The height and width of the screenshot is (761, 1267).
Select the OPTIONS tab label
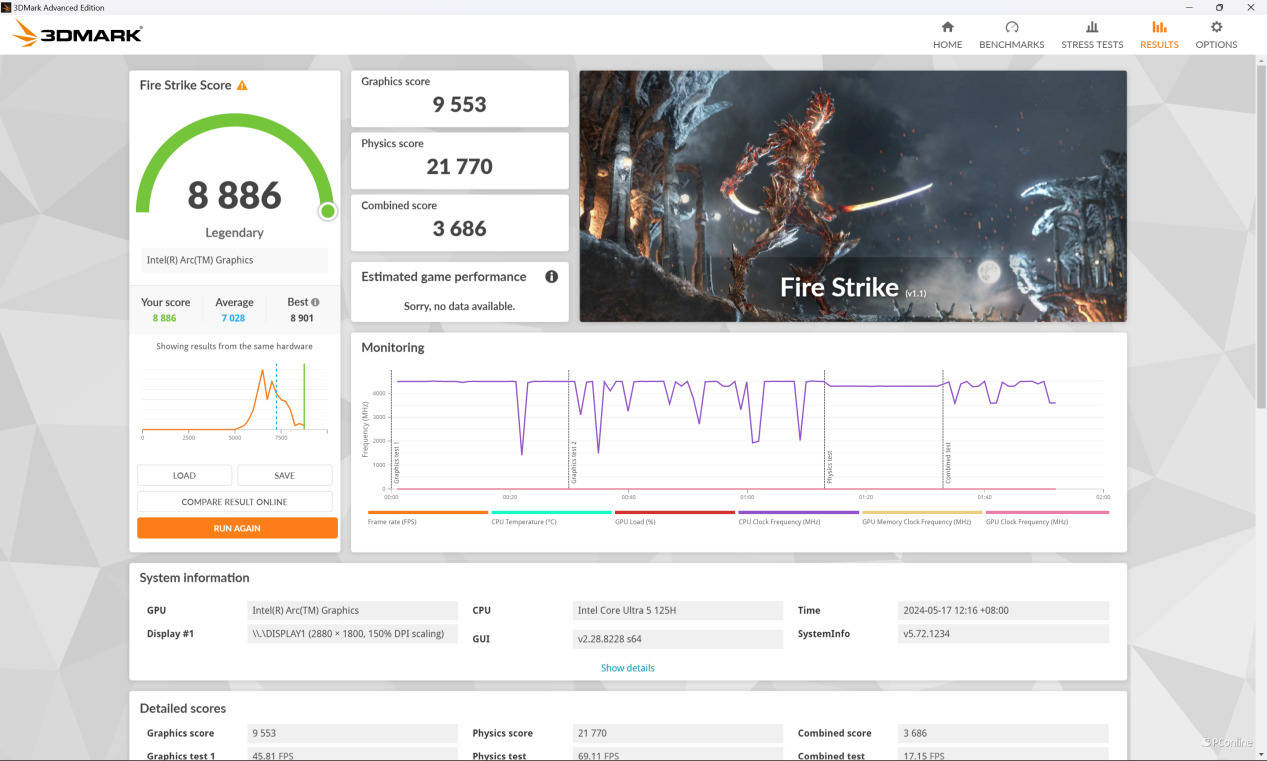tap(1216, 44)
